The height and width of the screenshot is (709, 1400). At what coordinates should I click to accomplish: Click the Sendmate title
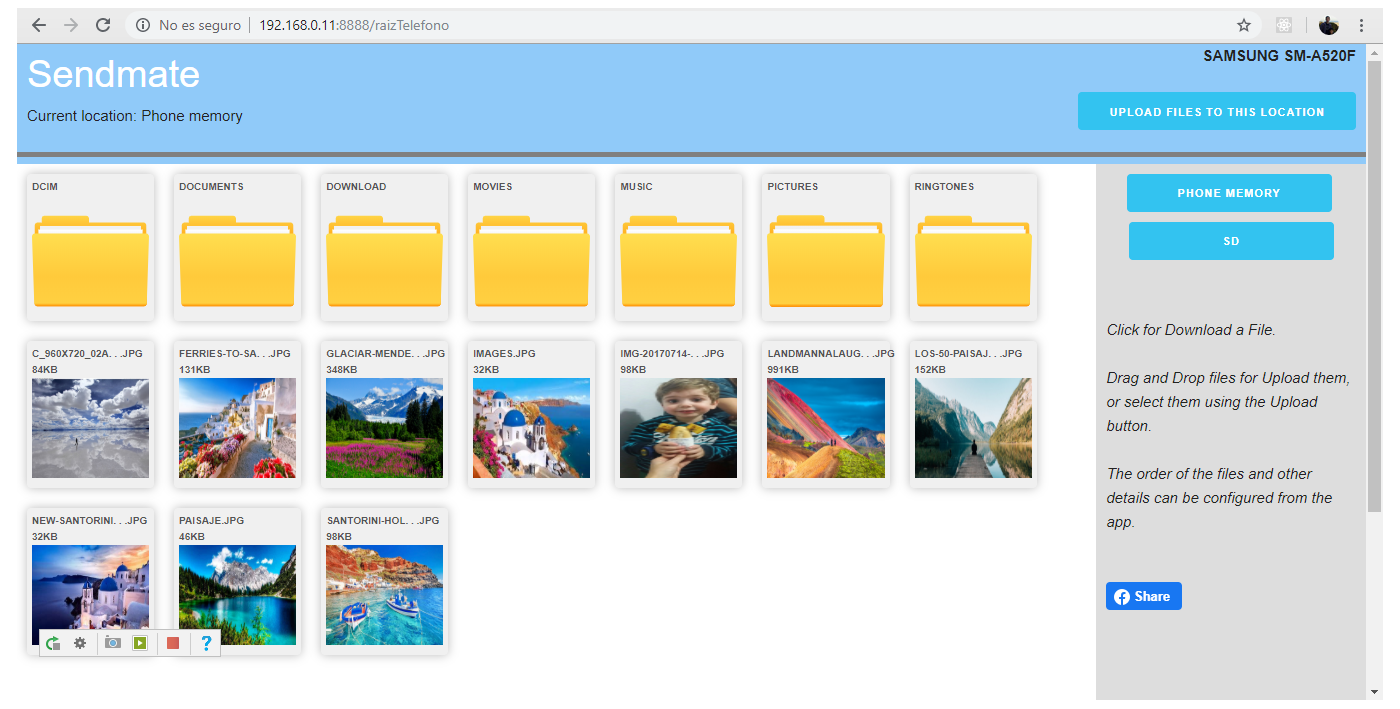click(114, 75)
